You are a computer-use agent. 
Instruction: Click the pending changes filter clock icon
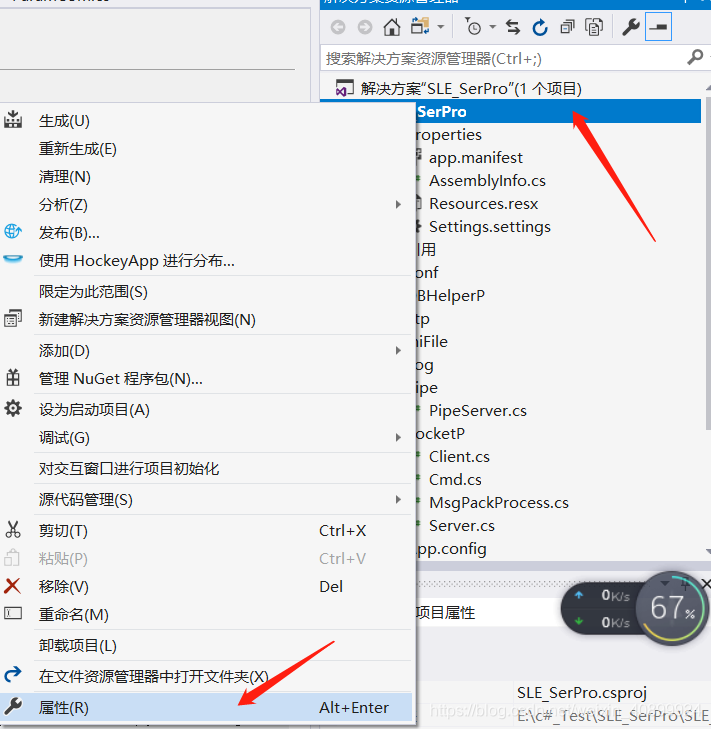tap(473, 27)
